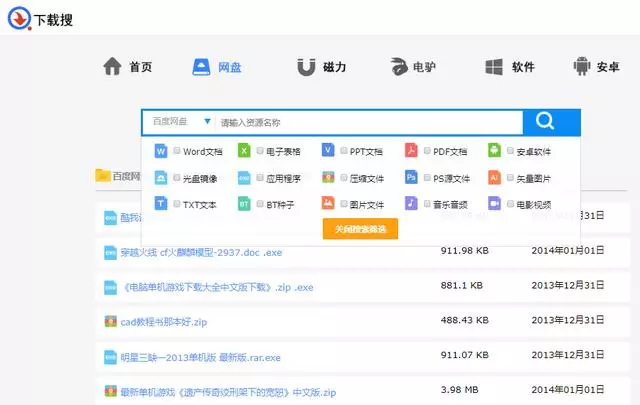Open the 首页 tab

pos(128,67)
